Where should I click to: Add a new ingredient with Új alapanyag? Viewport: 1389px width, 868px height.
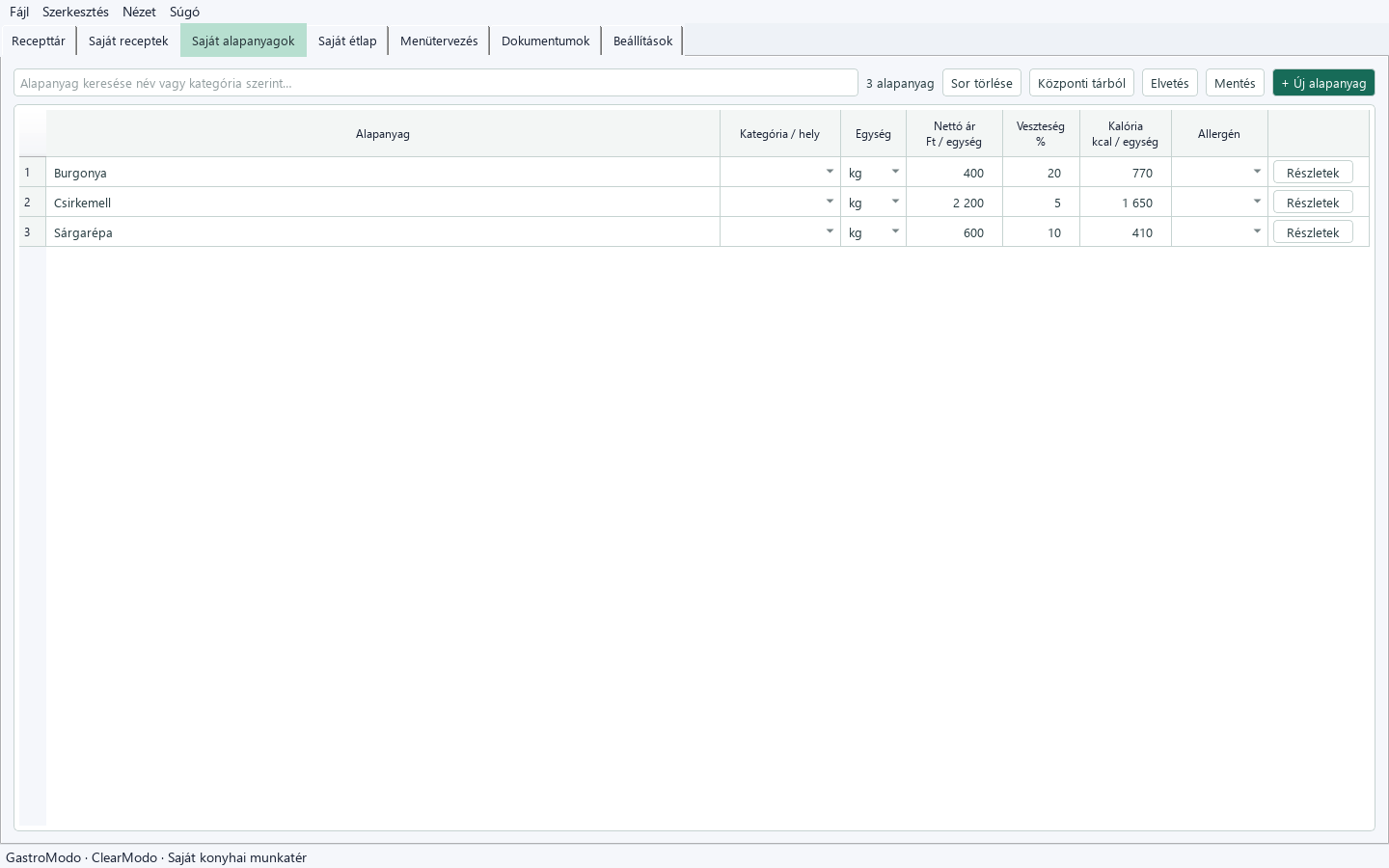point(1323,83)
